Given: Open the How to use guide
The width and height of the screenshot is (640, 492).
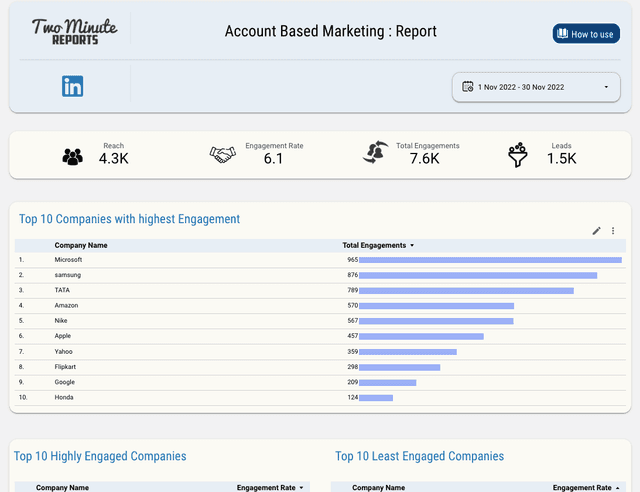Looking at the screenshot, I should coord(586,34).
